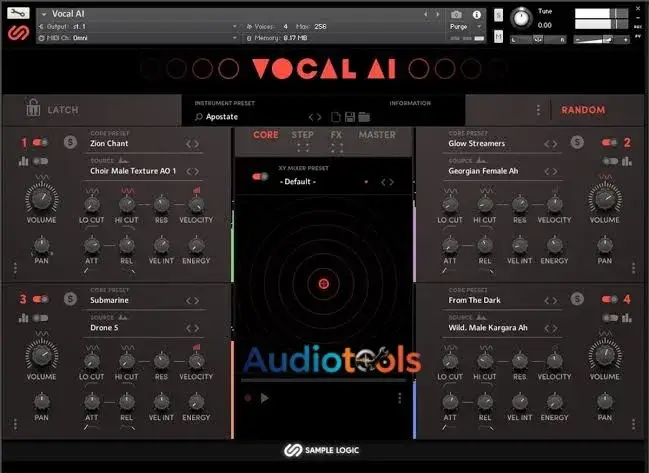Click the XY pad center cursor
Image resolution: width=649 pixels, height=473 pixels.
coord(324,283)
